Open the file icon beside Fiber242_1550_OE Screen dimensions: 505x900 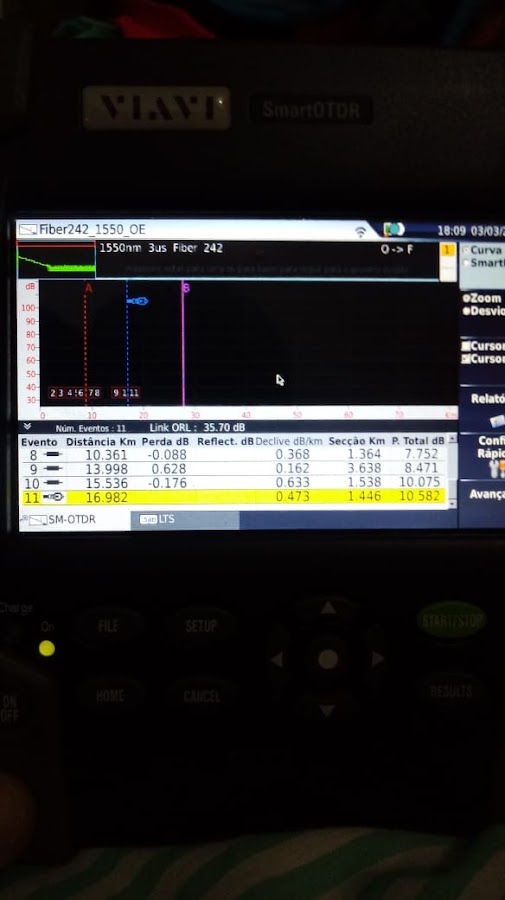coord(28,230)
